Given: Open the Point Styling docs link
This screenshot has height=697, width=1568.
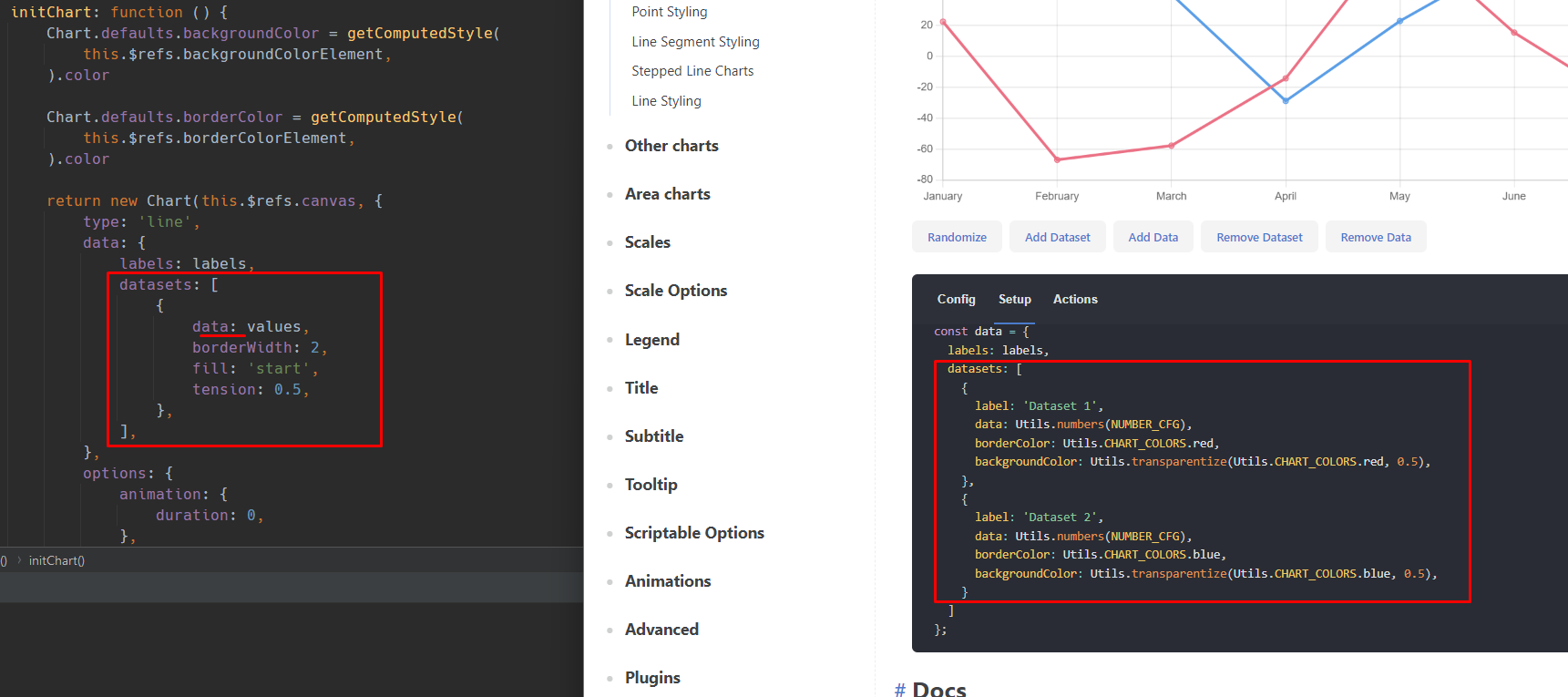Looking at the screenshot, I should point(669,12).
